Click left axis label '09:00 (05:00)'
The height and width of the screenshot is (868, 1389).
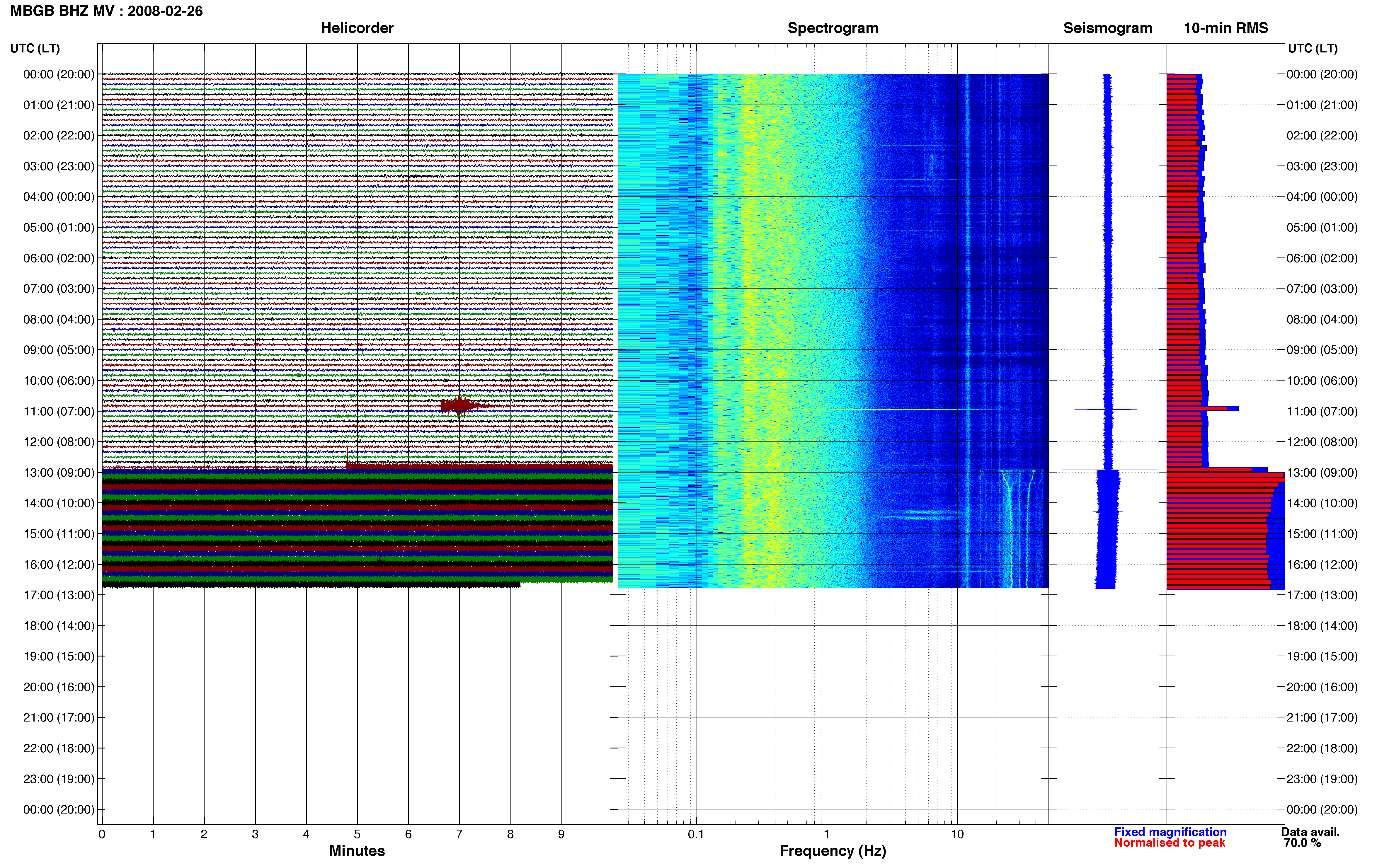coord(59,349)
